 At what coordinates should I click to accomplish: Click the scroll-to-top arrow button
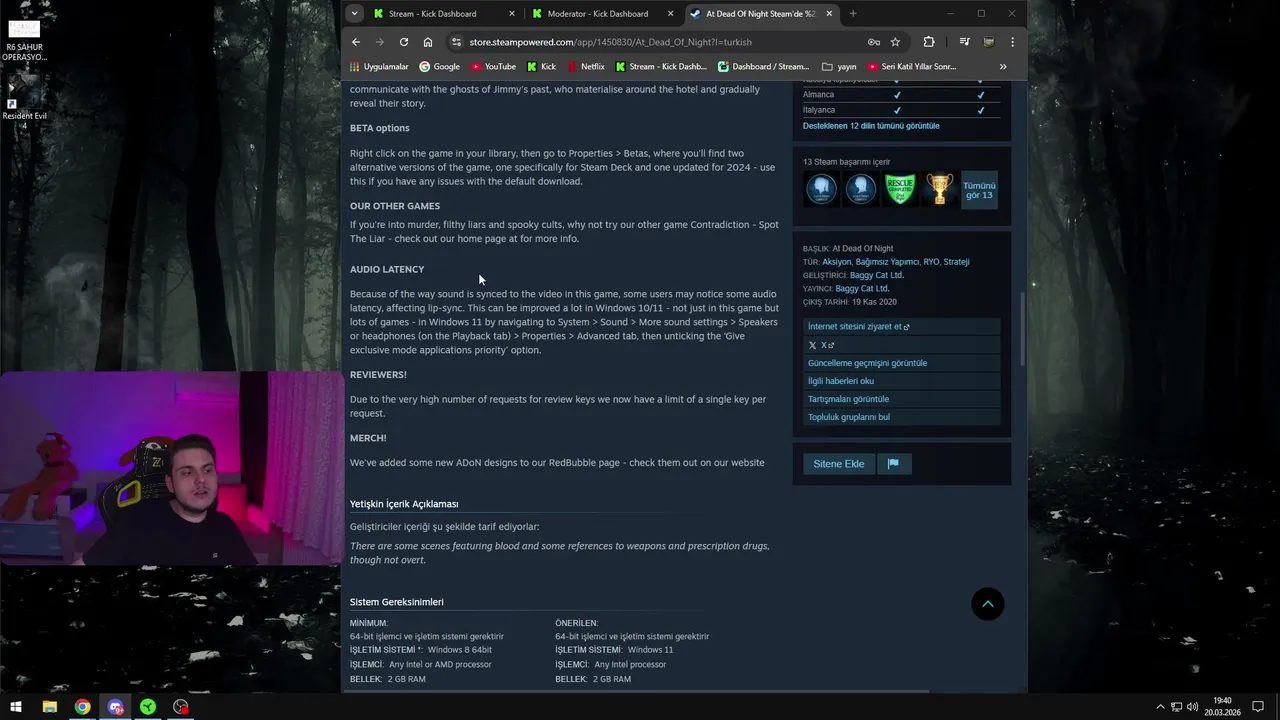[x=988, y=604]
